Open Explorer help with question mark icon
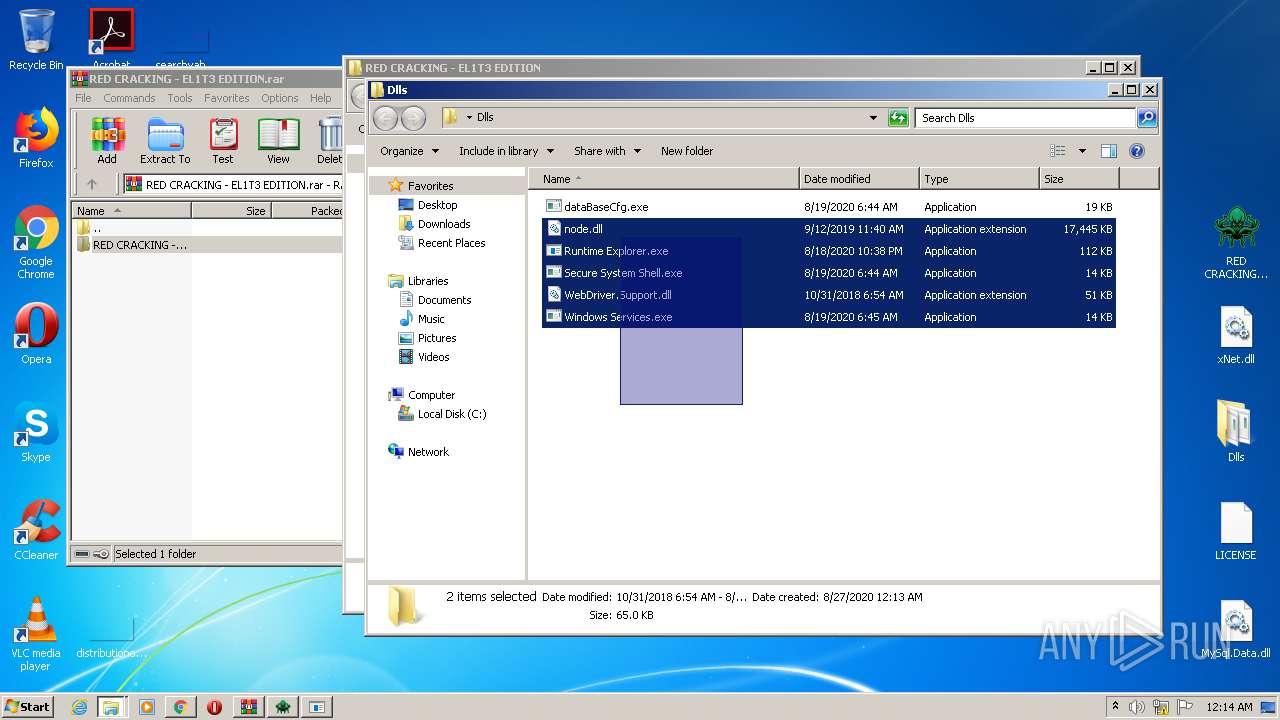 click(x=1137, y=151)
